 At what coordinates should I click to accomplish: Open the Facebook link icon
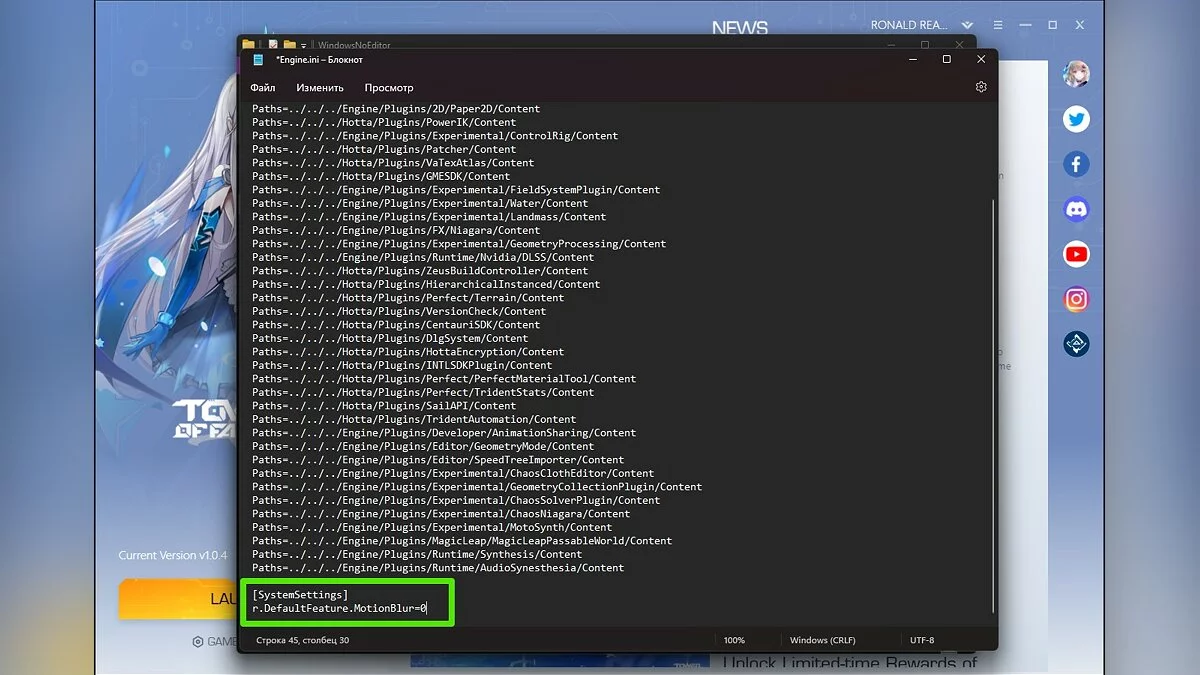click(1076, 165)
